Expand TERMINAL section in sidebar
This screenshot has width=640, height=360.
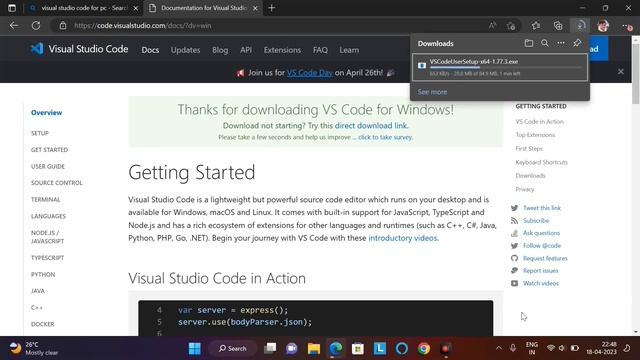click(45, 200)
